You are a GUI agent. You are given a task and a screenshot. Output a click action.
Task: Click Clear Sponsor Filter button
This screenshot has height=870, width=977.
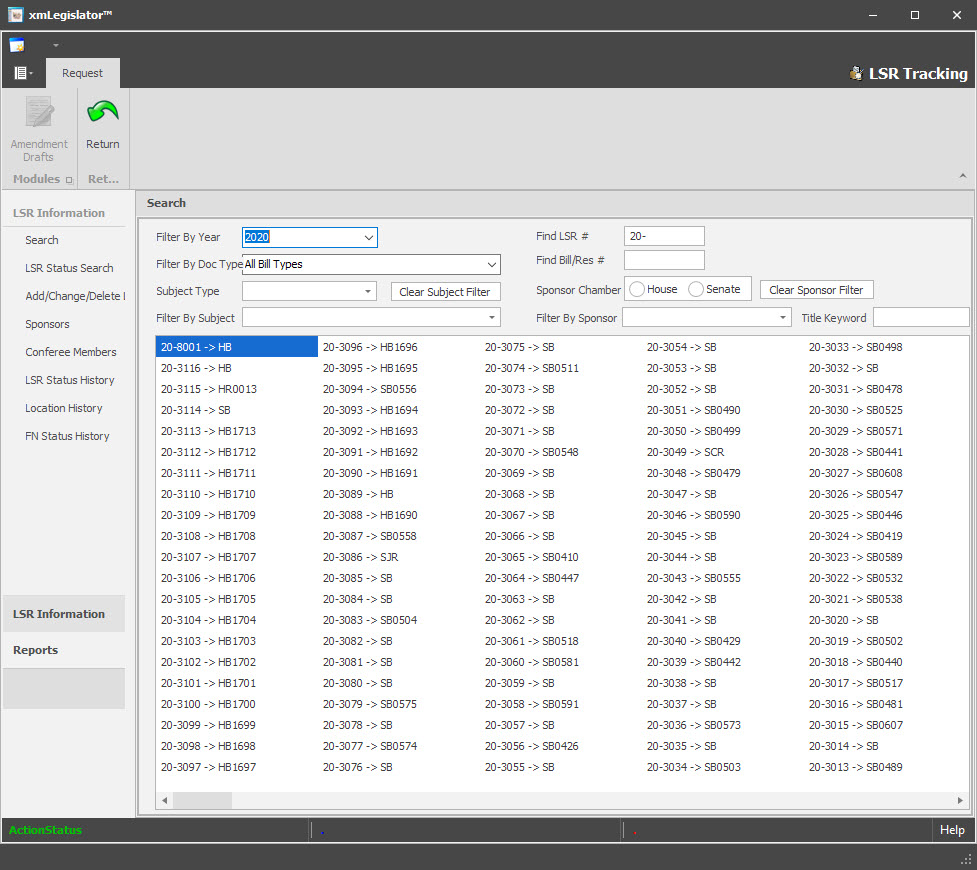[x=816, y=290]
